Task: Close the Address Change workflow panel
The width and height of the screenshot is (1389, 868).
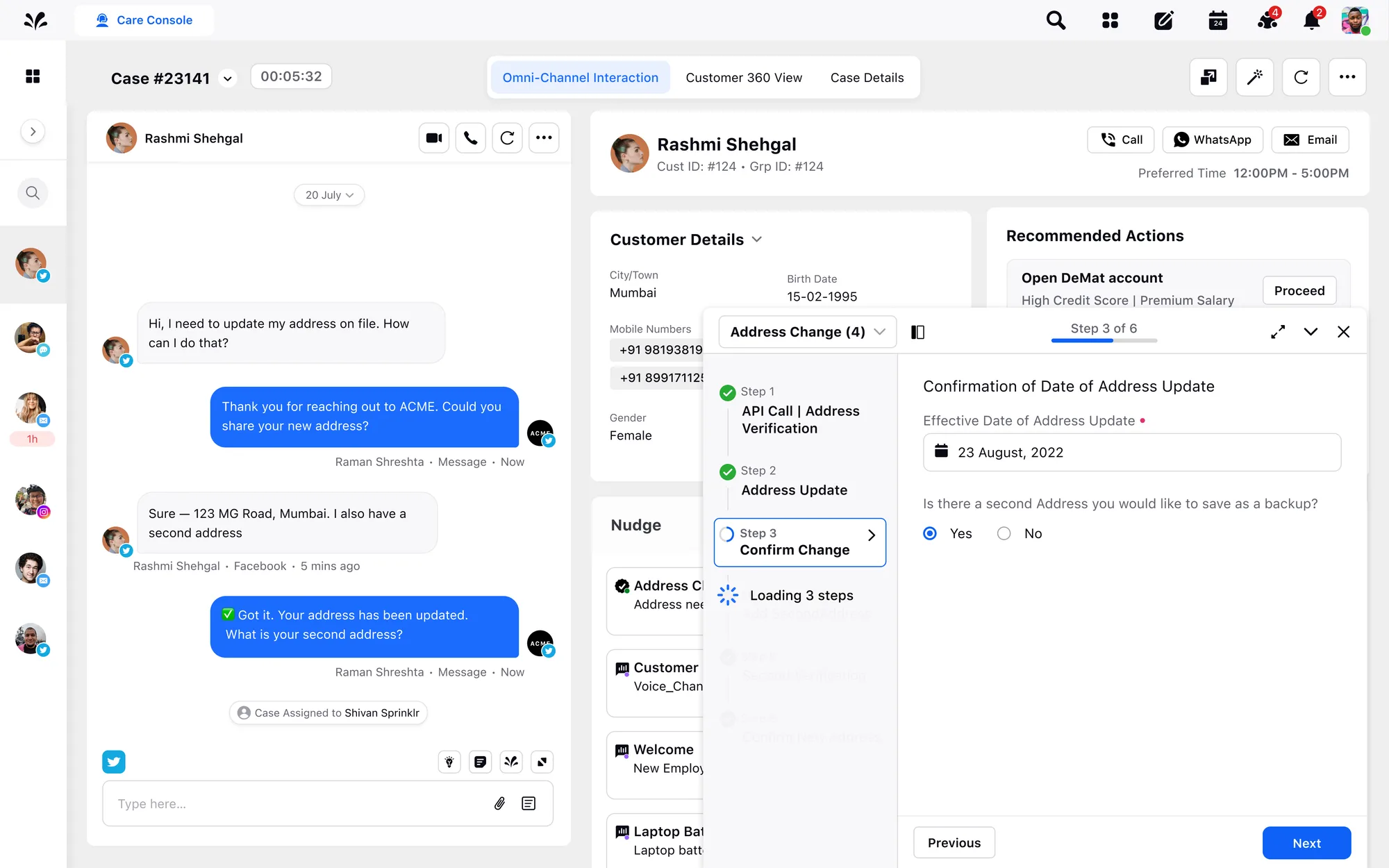Action: (1344, 332)
